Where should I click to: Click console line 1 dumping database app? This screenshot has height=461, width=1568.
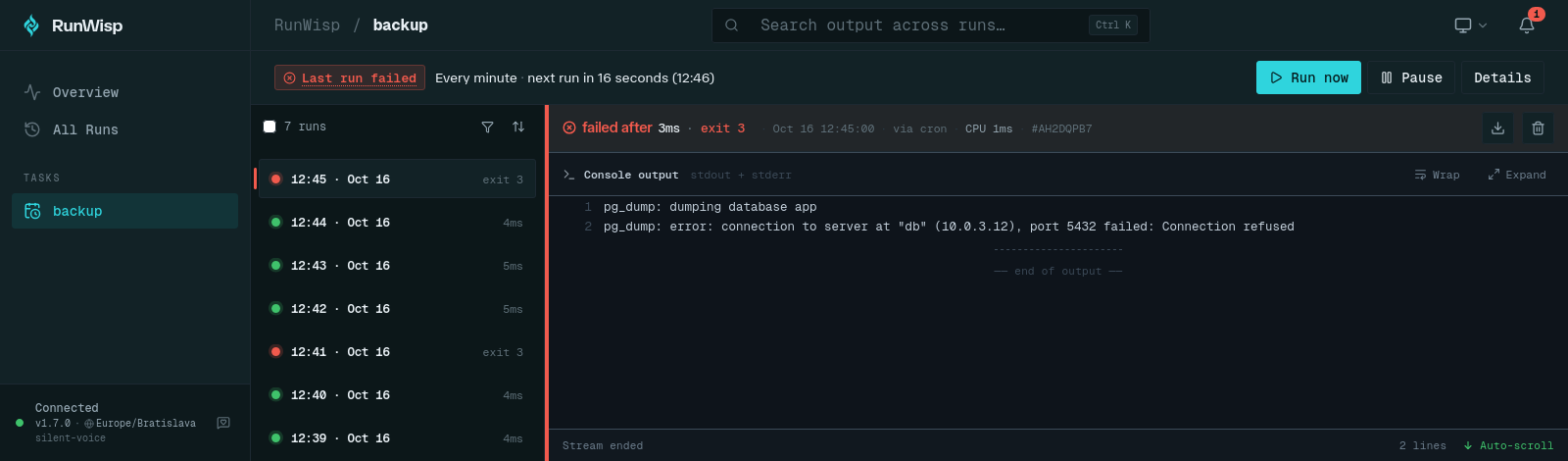tap(710, 207)
